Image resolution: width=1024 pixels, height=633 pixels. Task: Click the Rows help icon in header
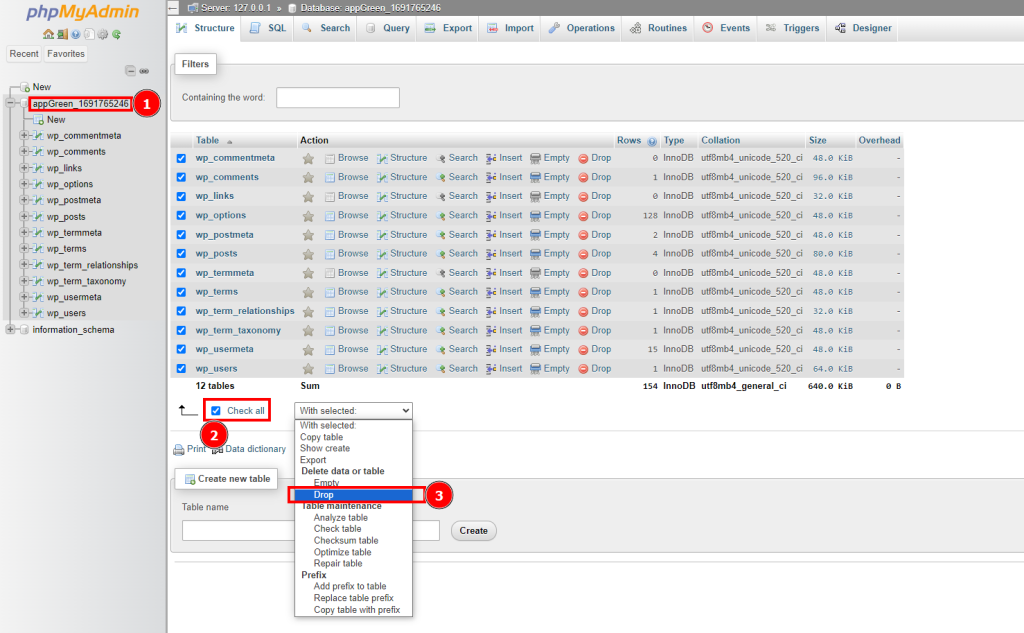click(x=652, y=141)
